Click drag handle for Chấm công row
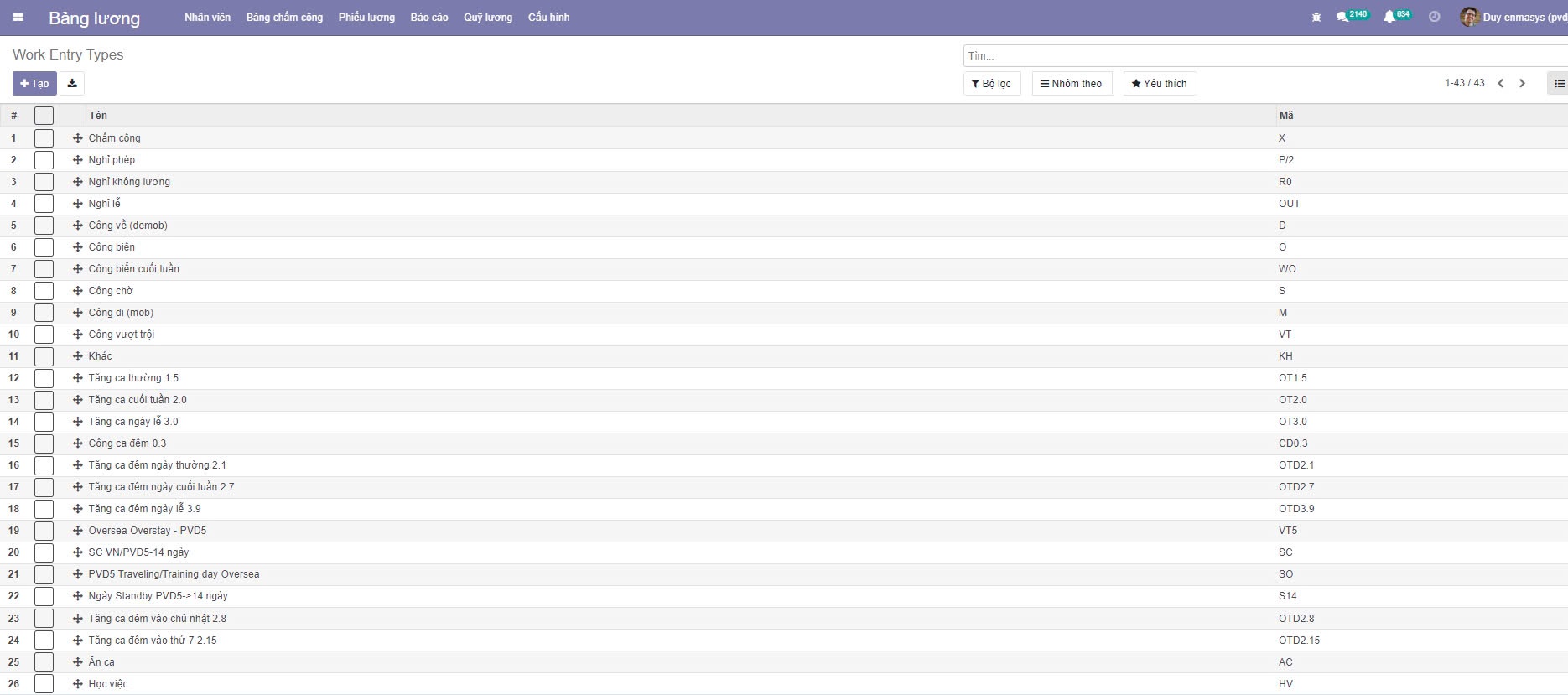The width and height of the screenshot is (1568, 695). click(x=77, y=138)
